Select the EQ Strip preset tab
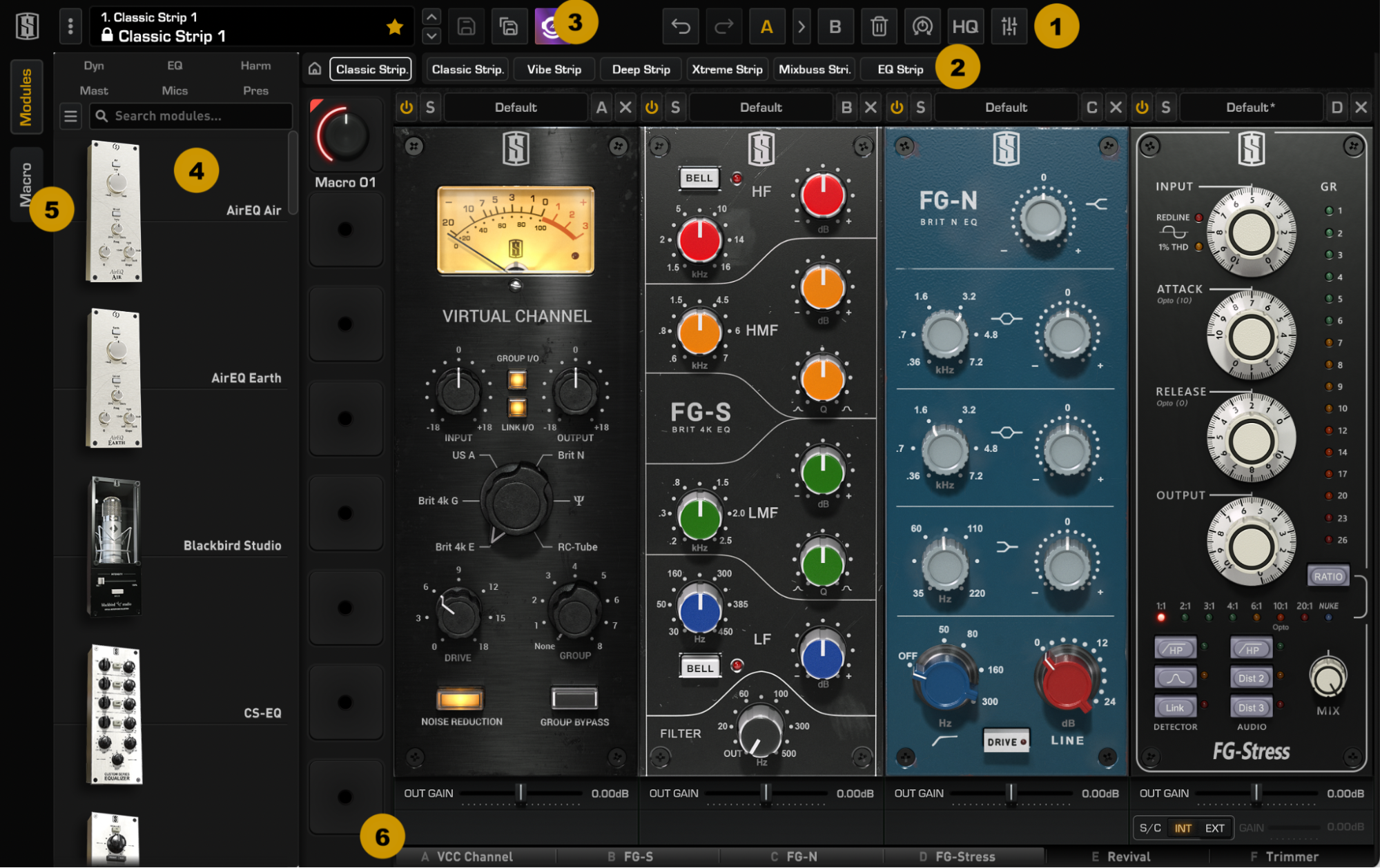Screen dimensions: 1380x868 tap(900, 69)
